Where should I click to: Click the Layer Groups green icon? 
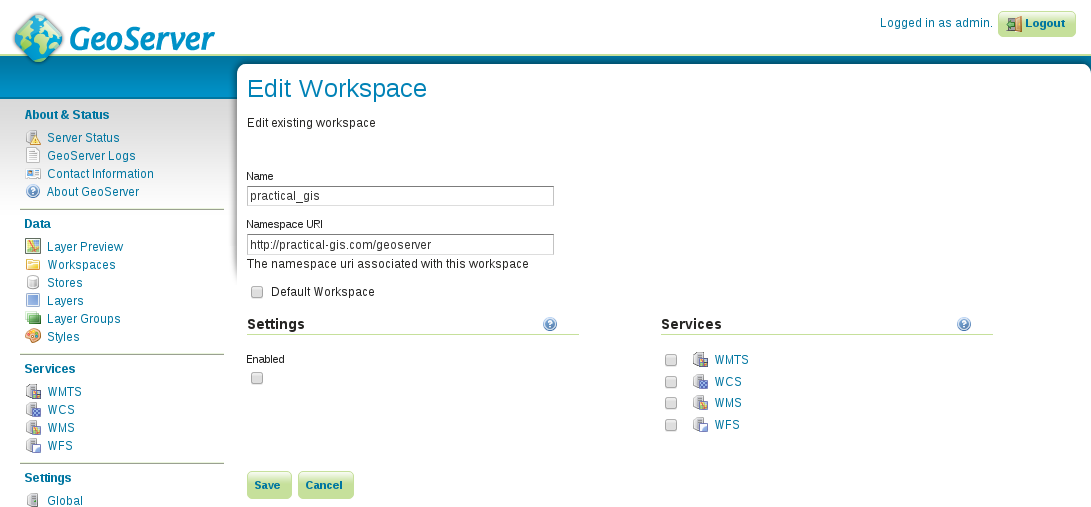[33, 319]
